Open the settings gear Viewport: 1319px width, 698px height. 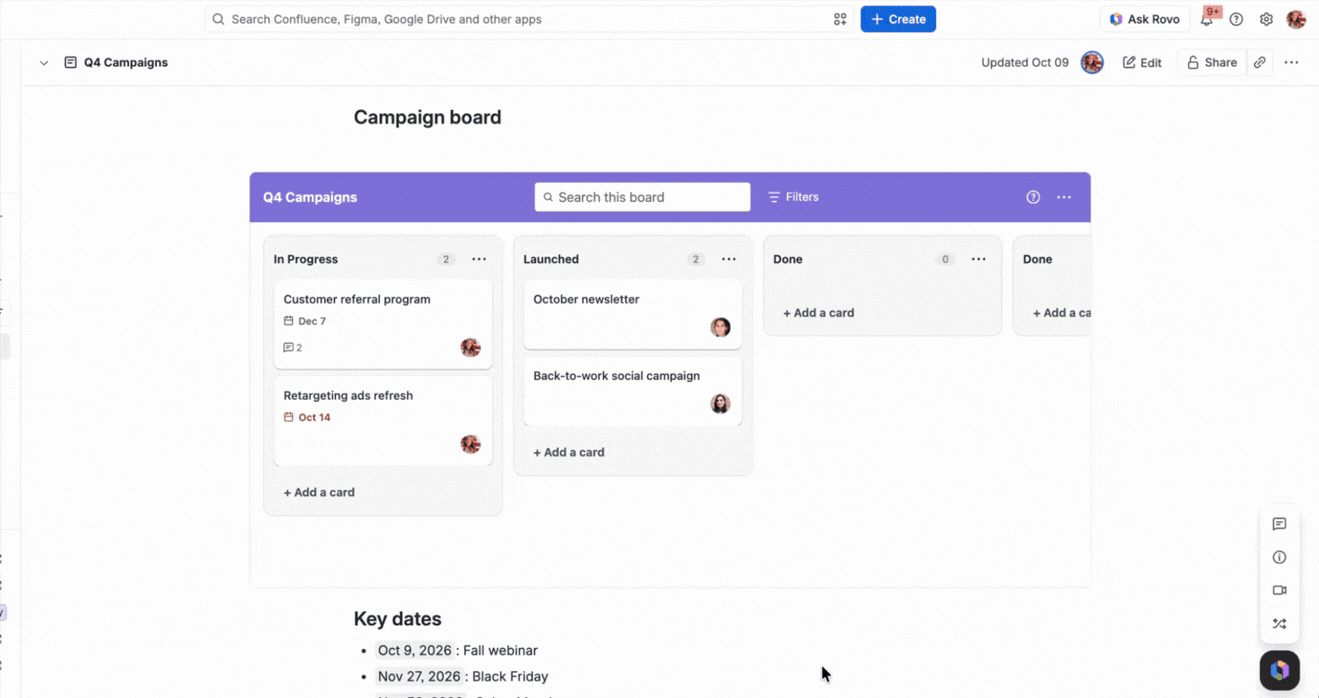1266,19
